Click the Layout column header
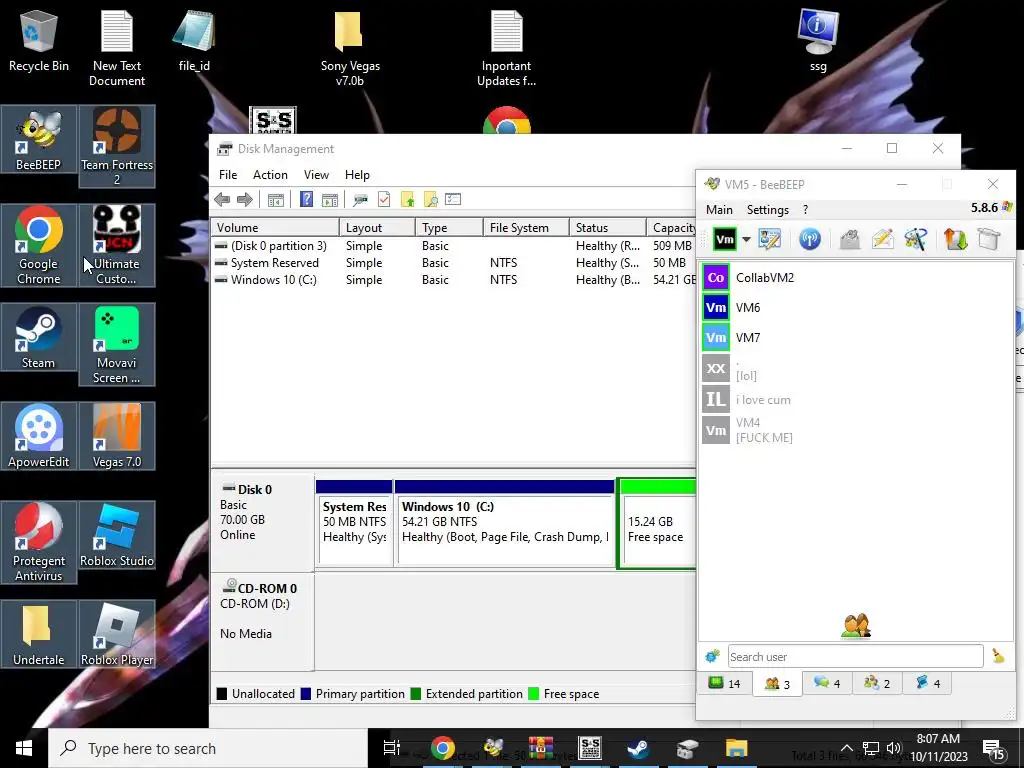This screenshot has height=768, width=1024. pos(377,227)
